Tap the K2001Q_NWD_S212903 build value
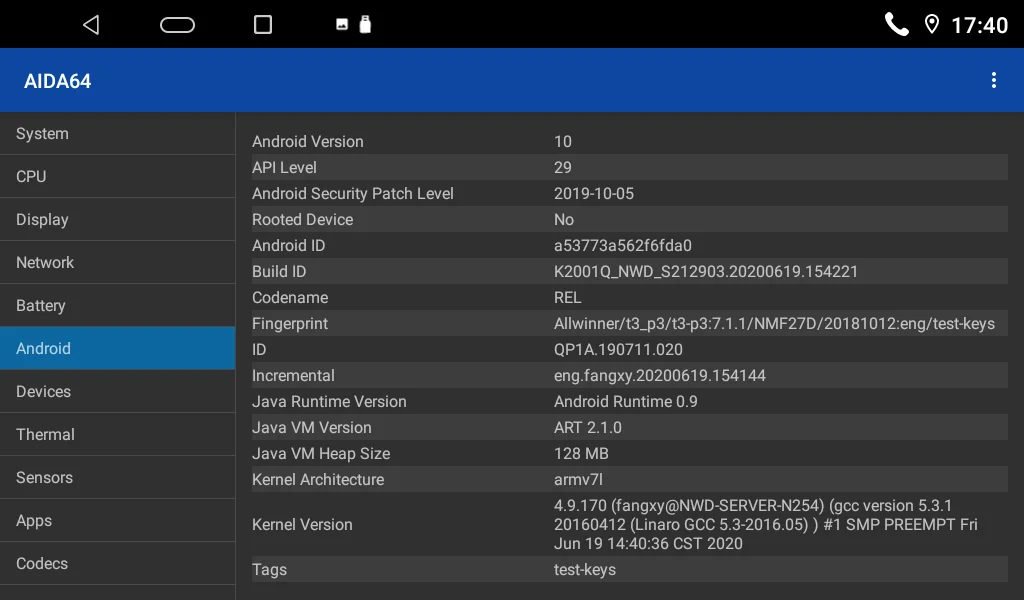1024x600 pixels. click(x=706, y=272)
